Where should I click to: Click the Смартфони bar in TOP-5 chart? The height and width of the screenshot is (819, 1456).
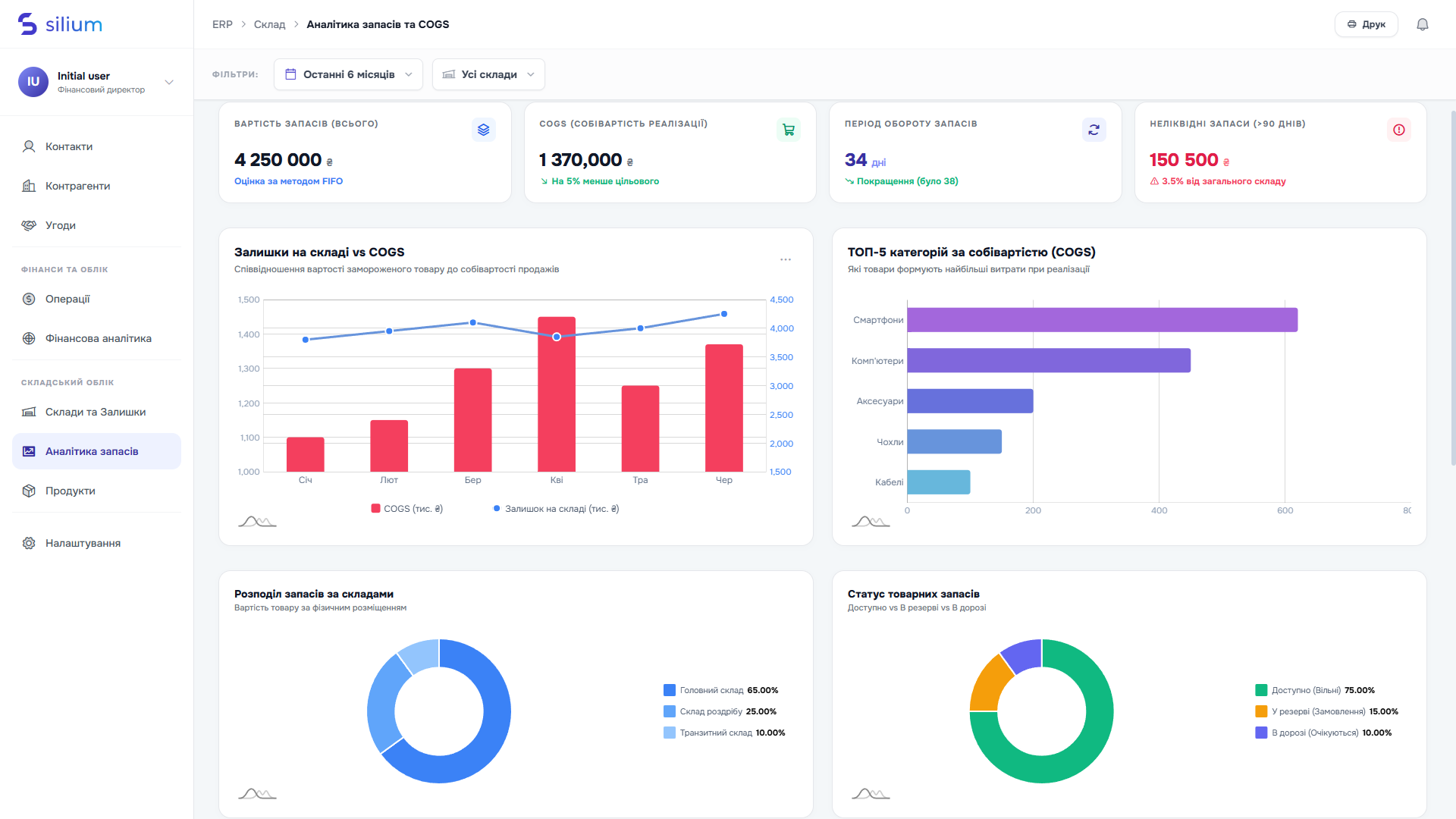(1102, 320)
